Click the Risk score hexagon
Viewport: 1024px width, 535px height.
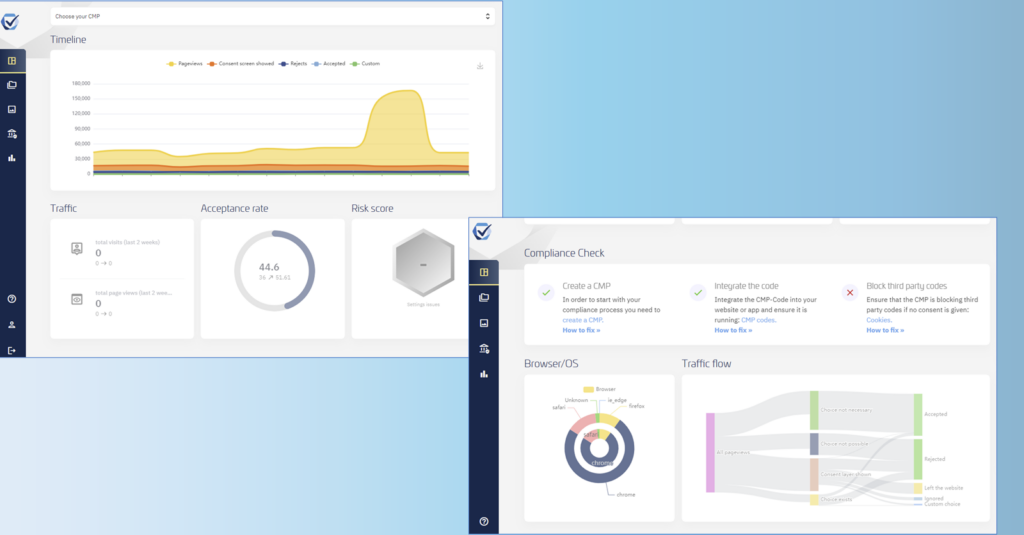[423, 264]
